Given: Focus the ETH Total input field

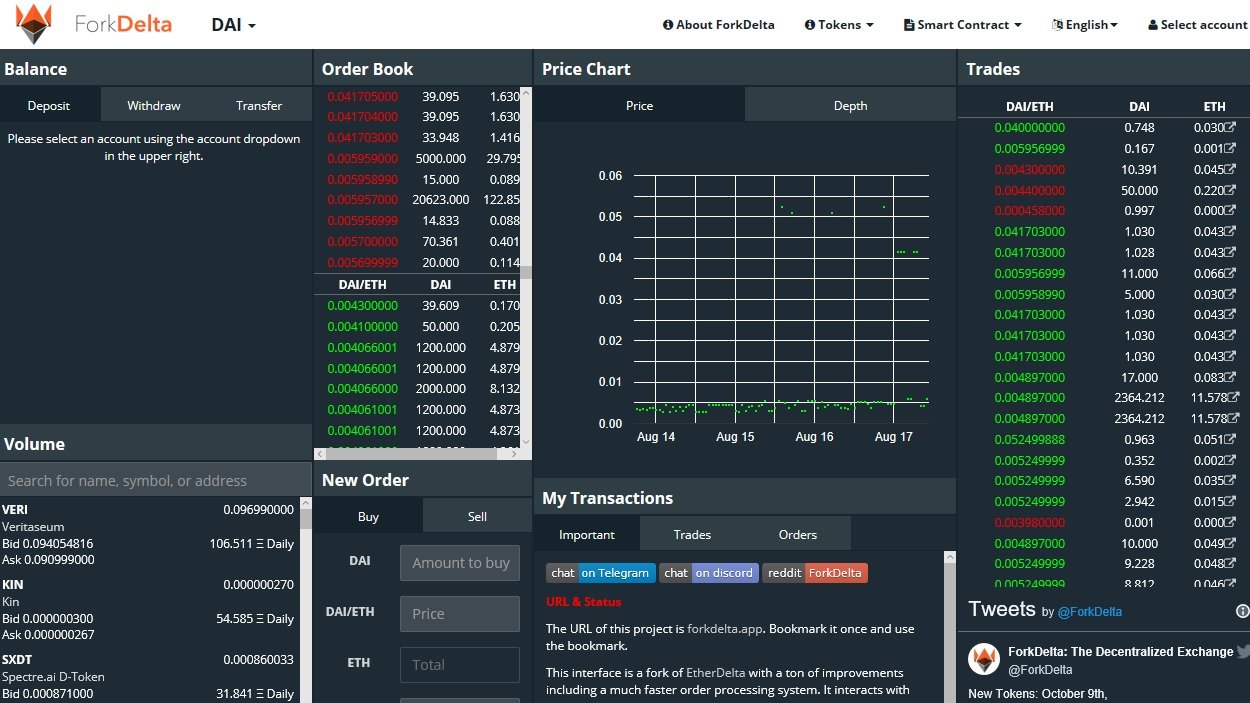Looking at the screenshot, I should (460, 665).
